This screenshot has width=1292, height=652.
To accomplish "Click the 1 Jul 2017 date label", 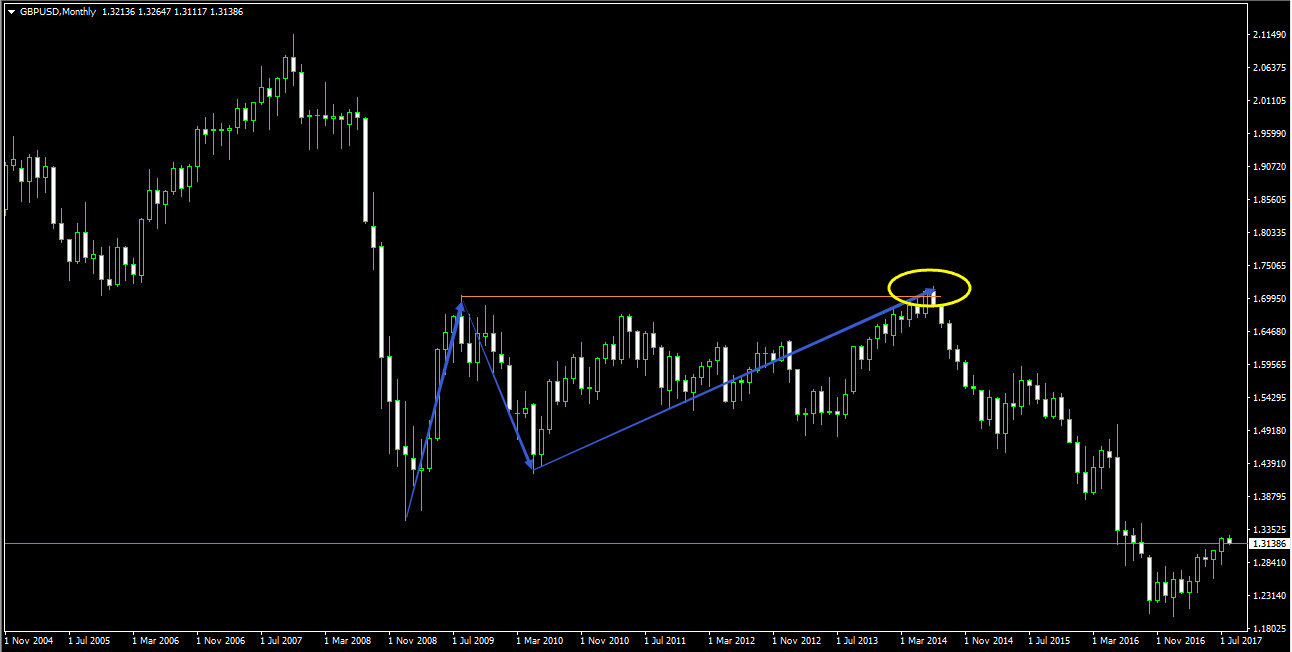I will pyautogui.click(x=1241, y=640).
